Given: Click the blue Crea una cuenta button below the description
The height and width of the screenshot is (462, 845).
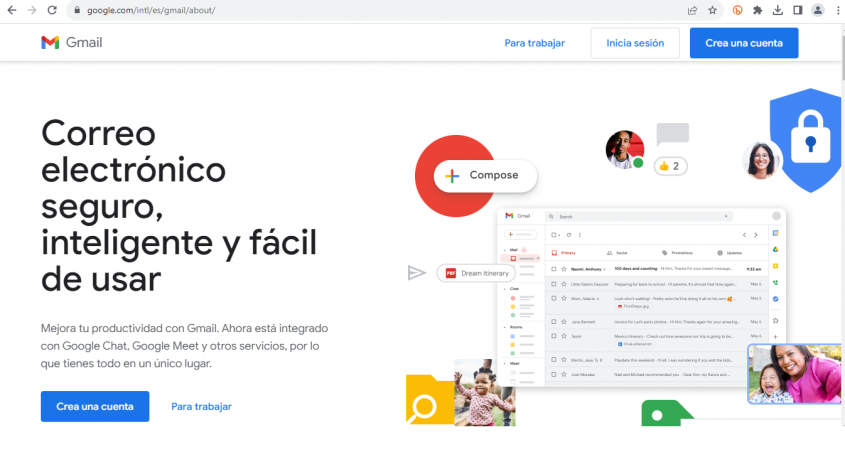Looking at the screenshot, I should [x=95, y=406].
